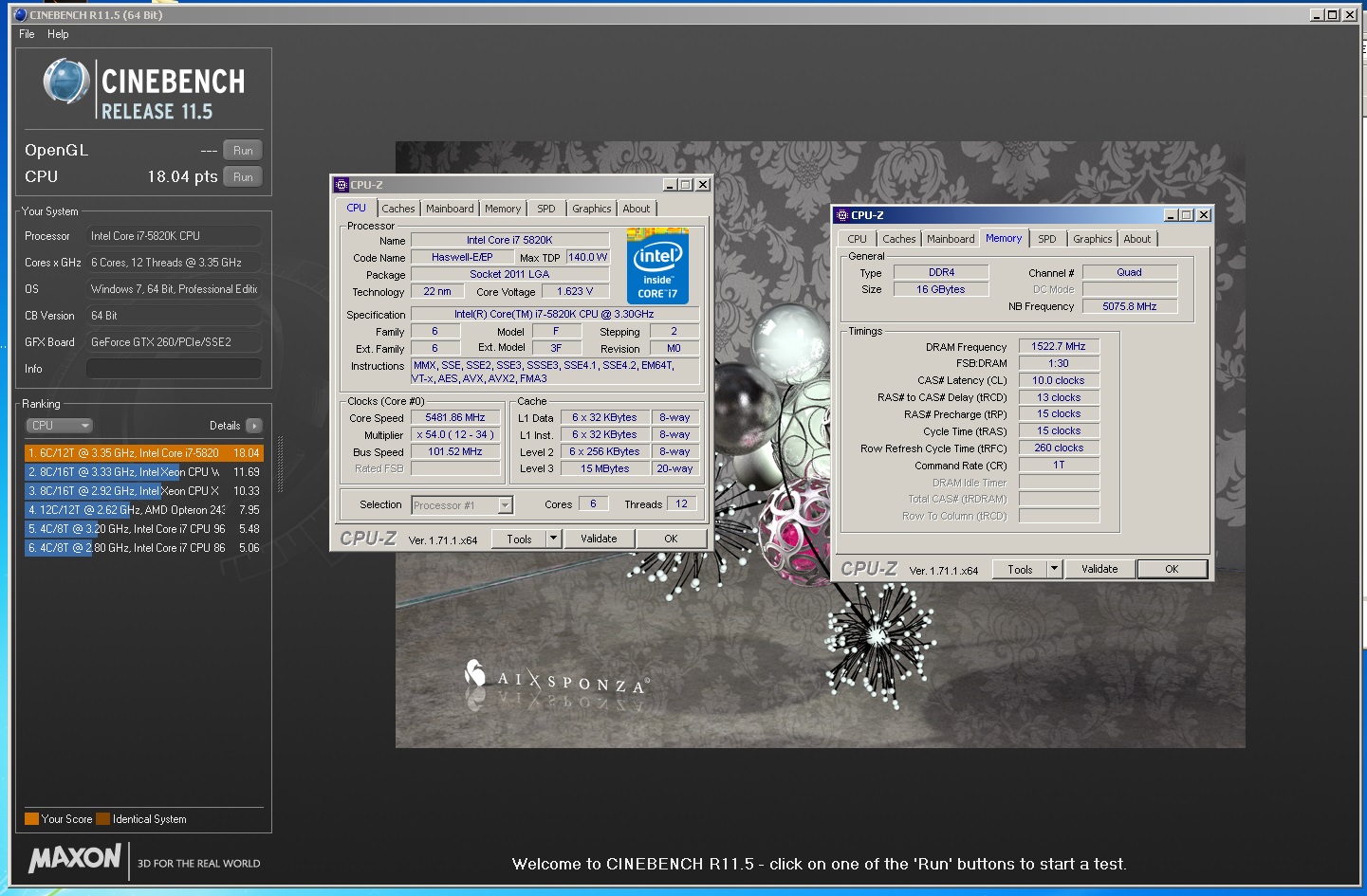Click the MAXON logo

pyautogui.click(x=74, y=859)
